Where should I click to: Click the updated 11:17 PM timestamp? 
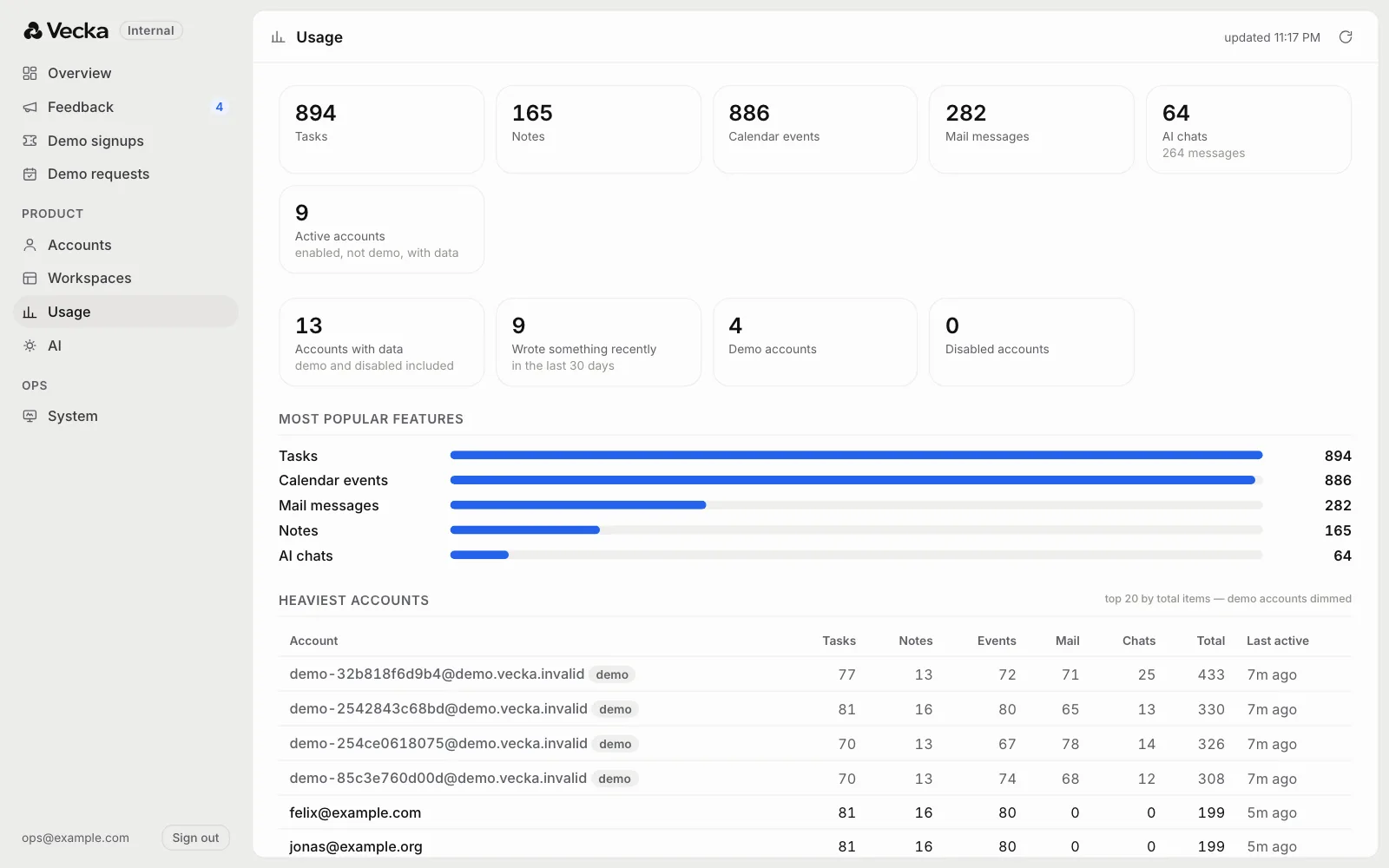pyautogui.click(x=1272, y=37)
